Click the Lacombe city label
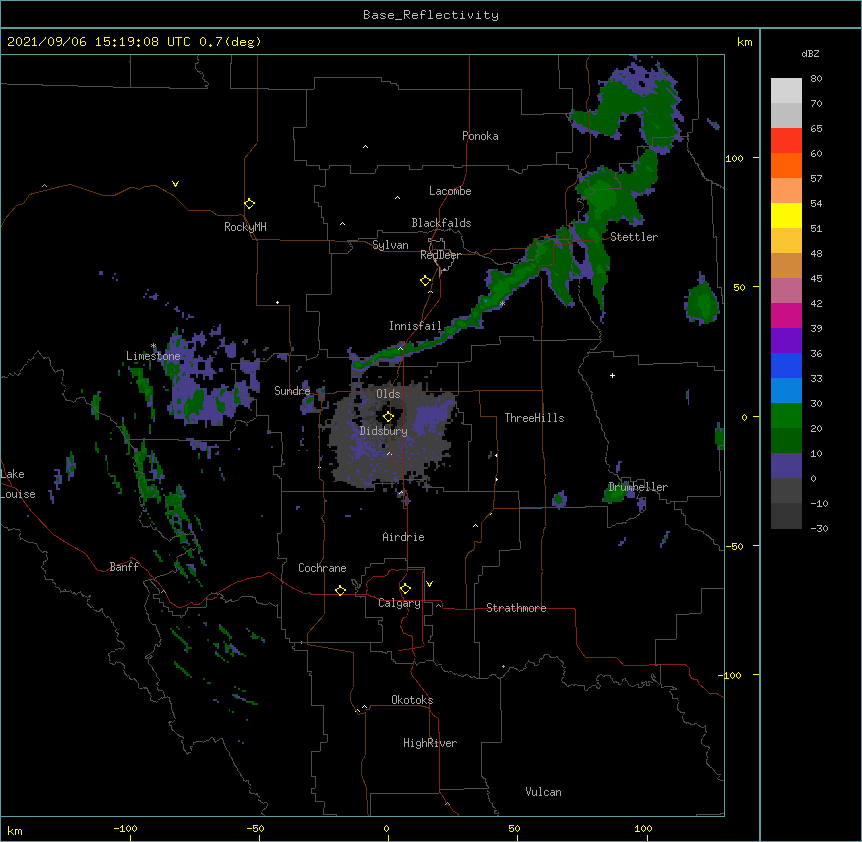The image size is (862, 842). click(x=450, y=191)
